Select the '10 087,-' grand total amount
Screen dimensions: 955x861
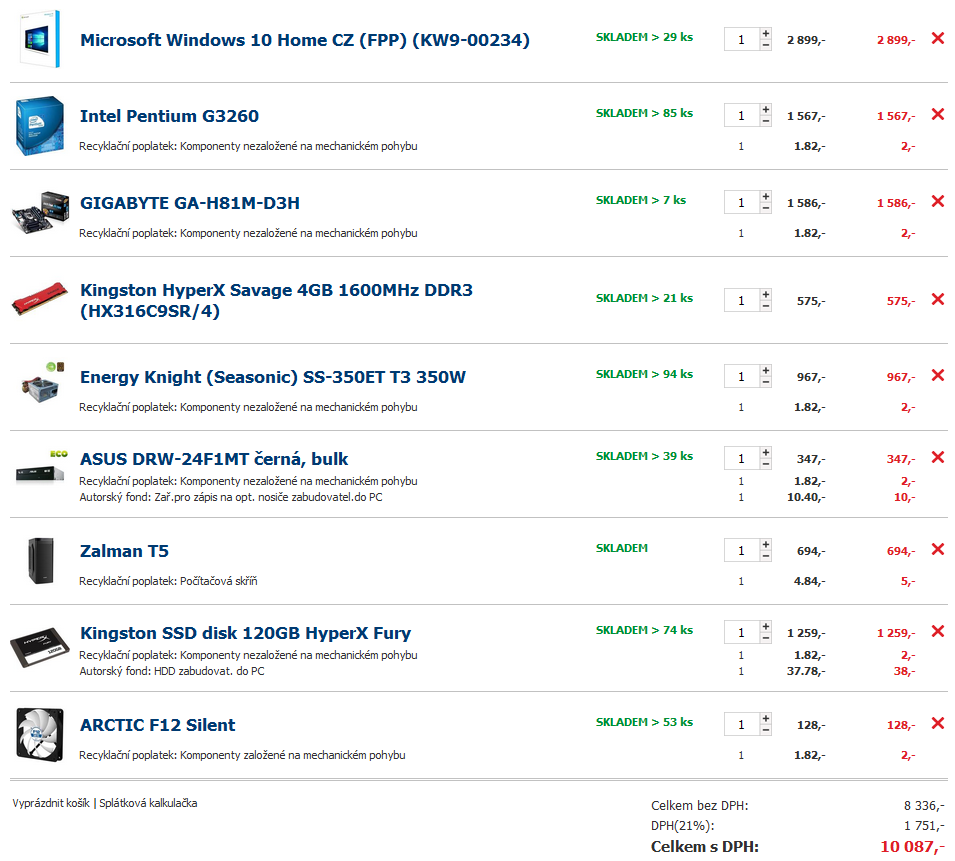point(912,847)
